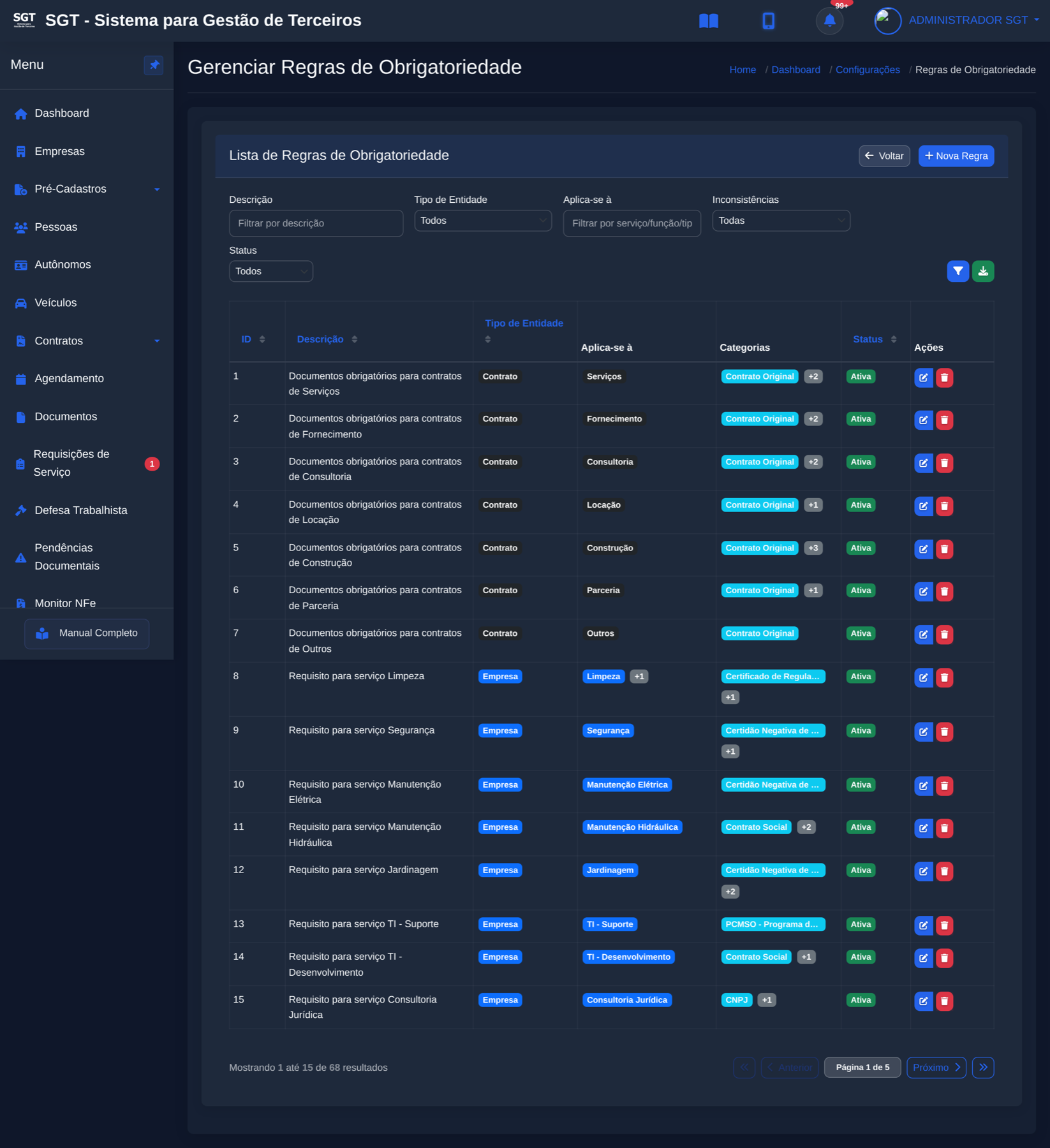Click the +3 categories badge in row 5
1050x1148 pixels.
coord(813,548)
